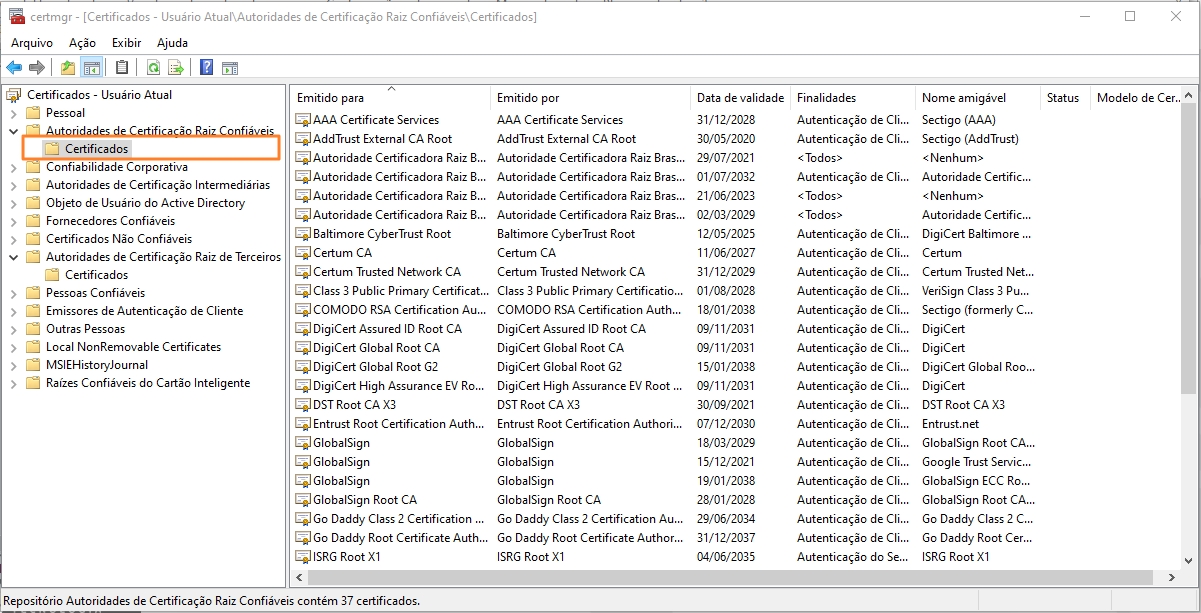Expand the Pessoas Confiáveis node
Viewport: 1201px width, 613px height.
(x=13, y=293)
